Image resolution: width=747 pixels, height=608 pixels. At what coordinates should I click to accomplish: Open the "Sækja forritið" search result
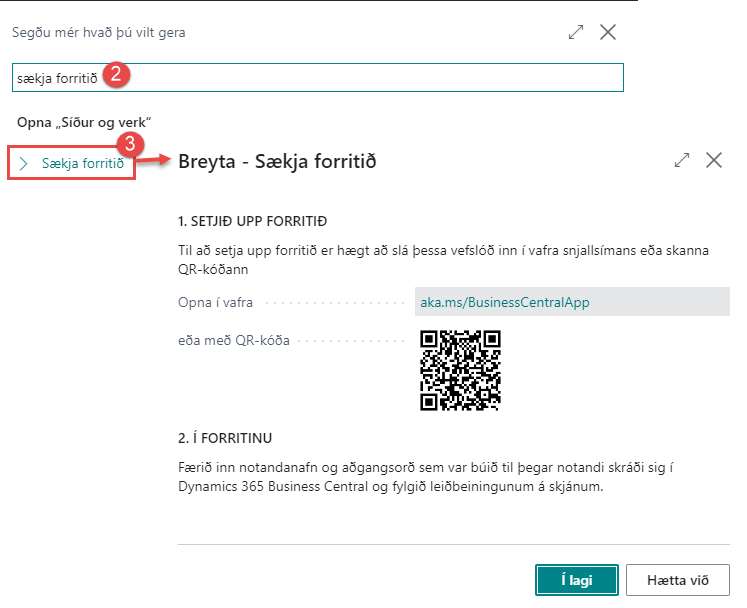(x=82, y=163)
